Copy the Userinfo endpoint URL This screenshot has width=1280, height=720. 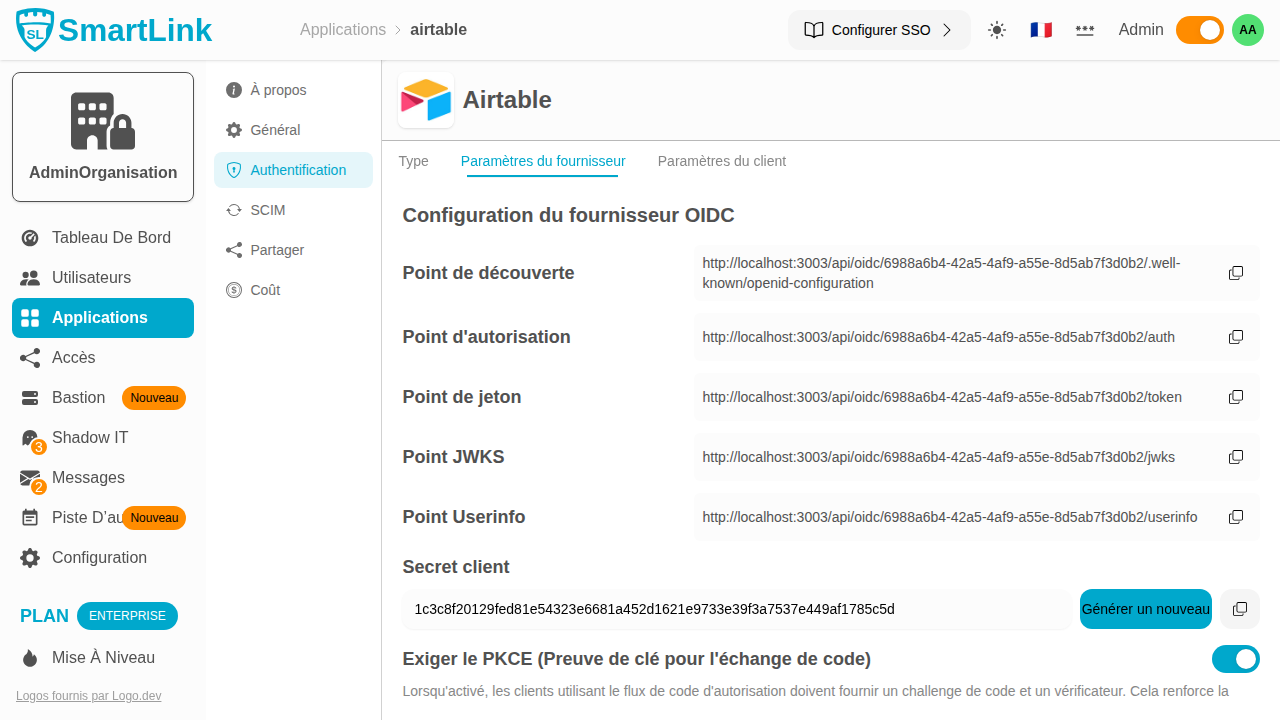(x=1236, y=517)
